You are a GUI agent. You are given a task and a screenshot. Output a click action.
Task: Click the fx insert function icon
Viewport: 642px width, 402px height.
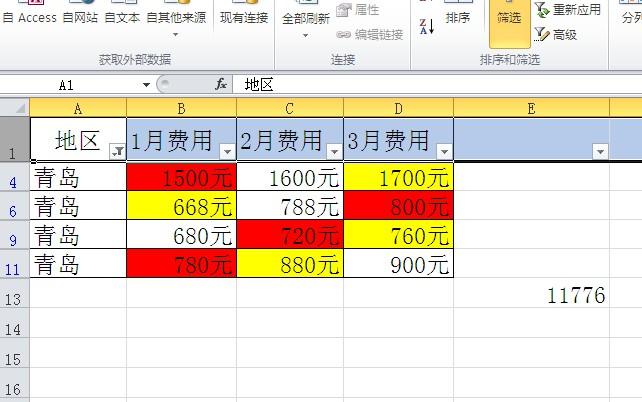221,85
